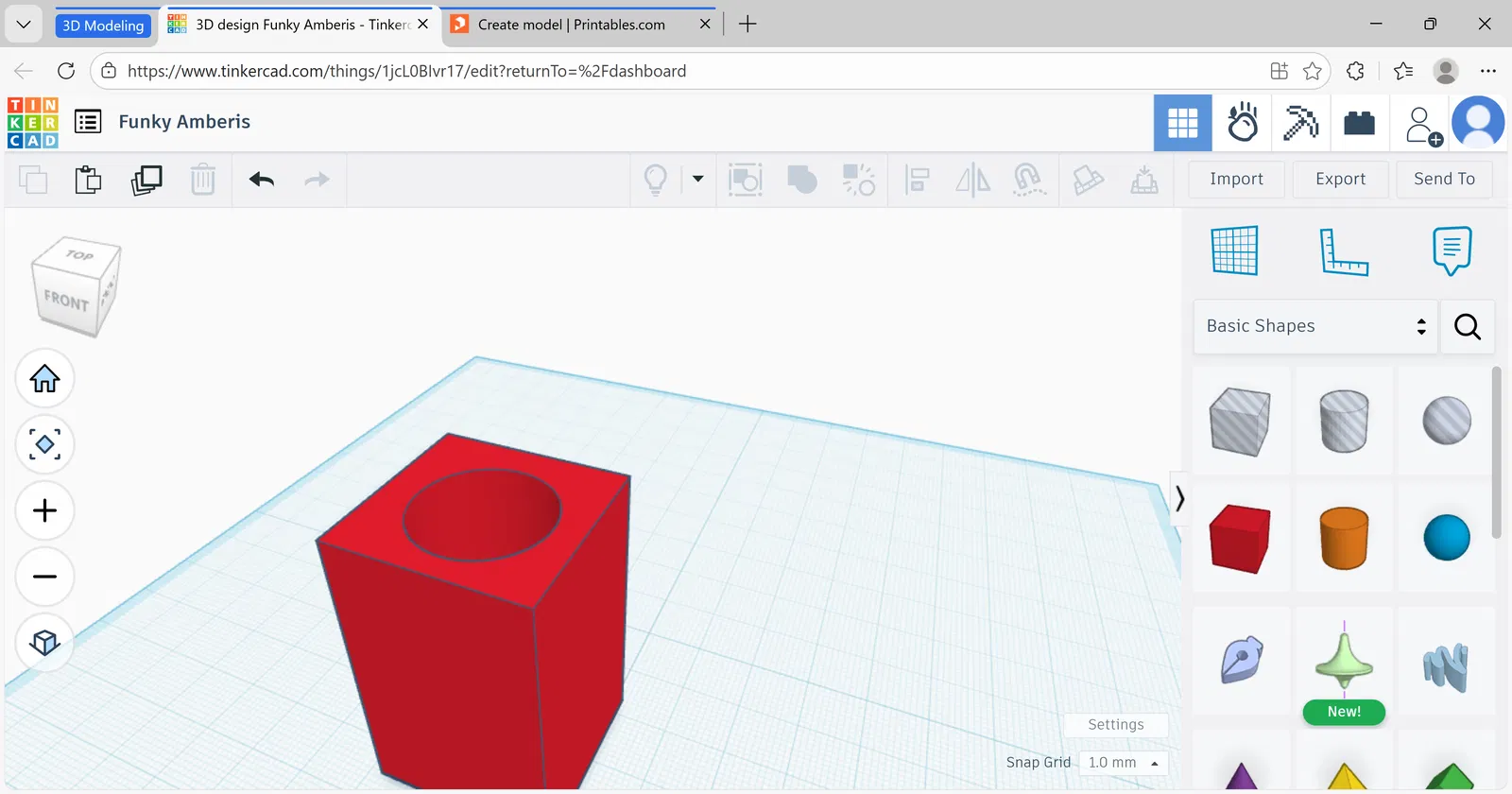
Task: Open the Basic Shapes category dropdown
Action: click(1315, 326)
